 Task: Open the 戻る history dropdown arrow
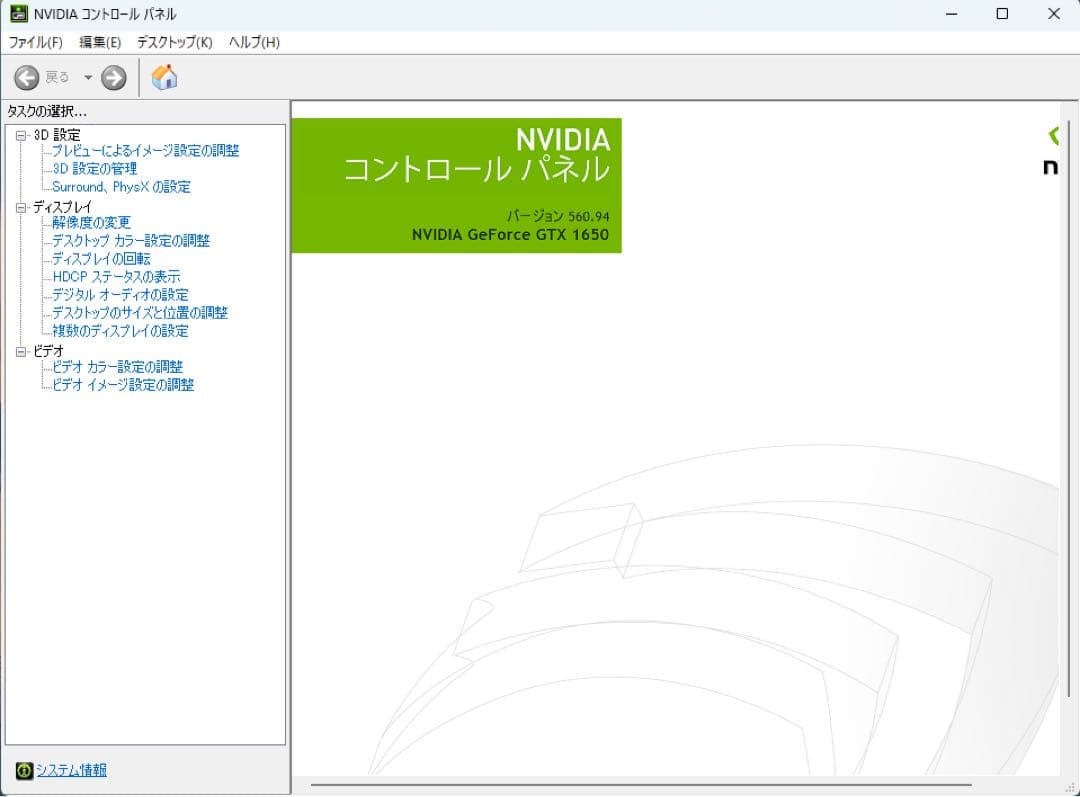coord(87,77)
